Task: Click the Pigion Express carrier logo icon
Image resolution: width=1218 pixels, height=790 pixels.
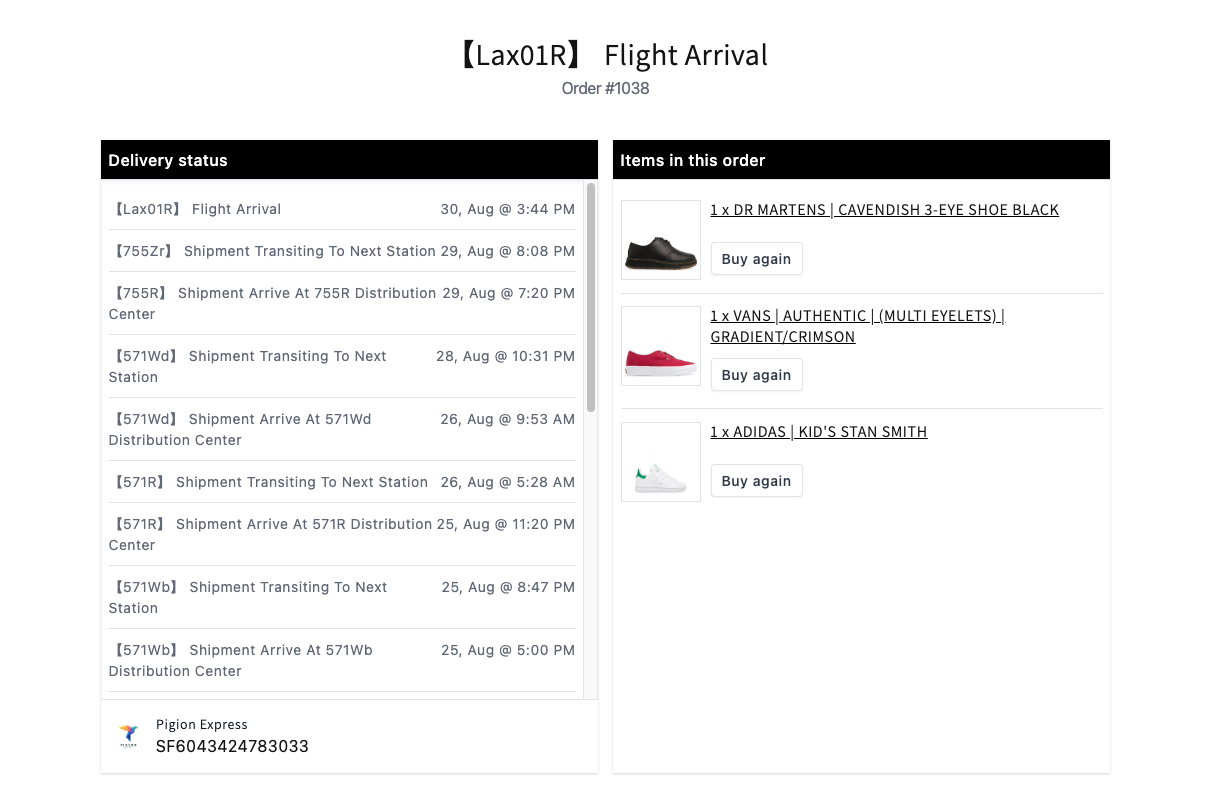Action: coord(128,737)
